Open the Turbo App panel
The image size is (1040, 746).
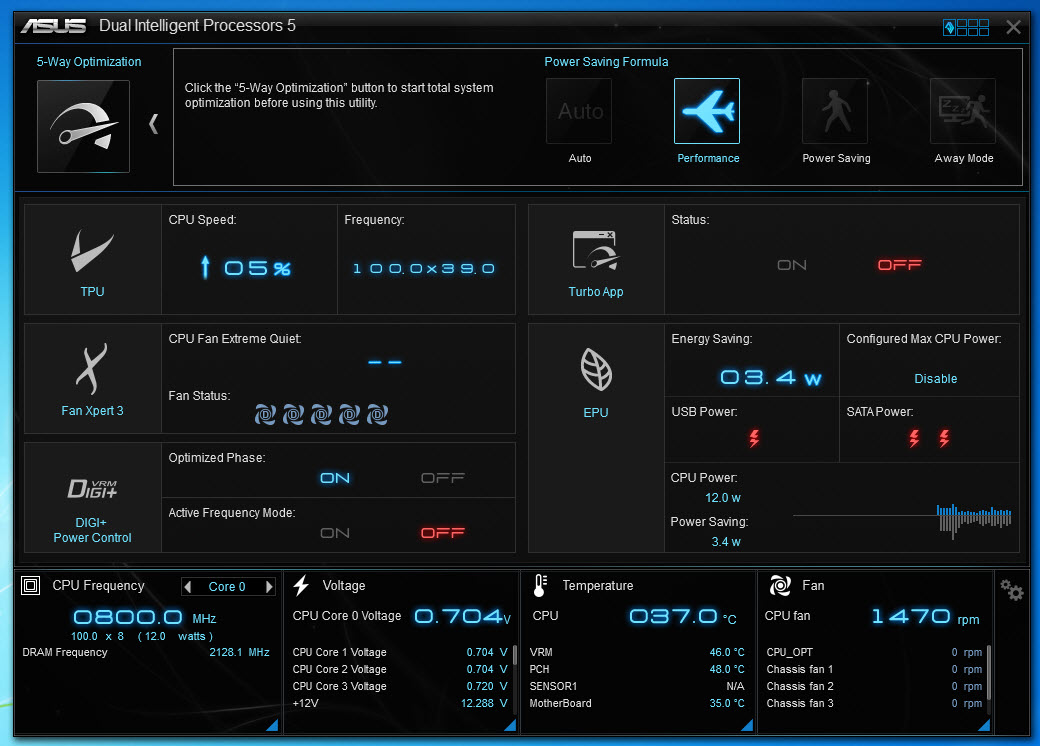pos(596,259)
